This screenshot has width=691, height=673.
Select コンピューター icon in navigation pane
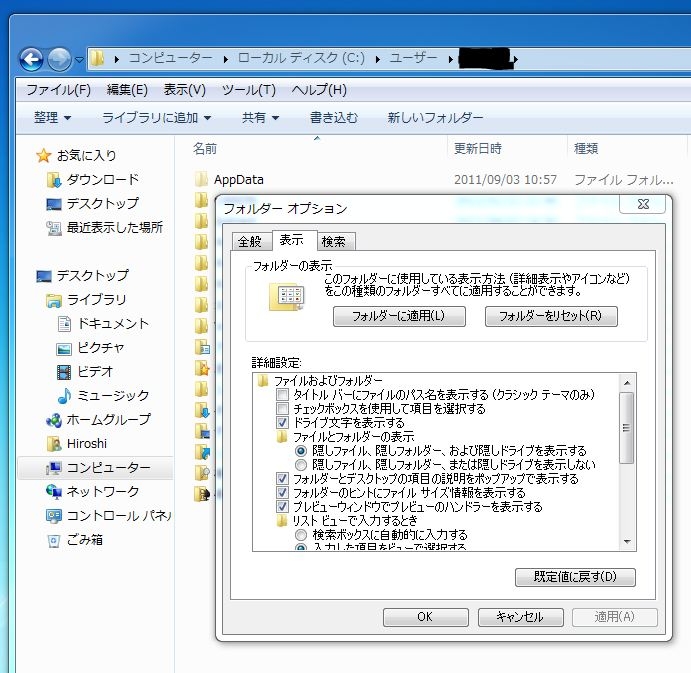[x=54, y=468]
